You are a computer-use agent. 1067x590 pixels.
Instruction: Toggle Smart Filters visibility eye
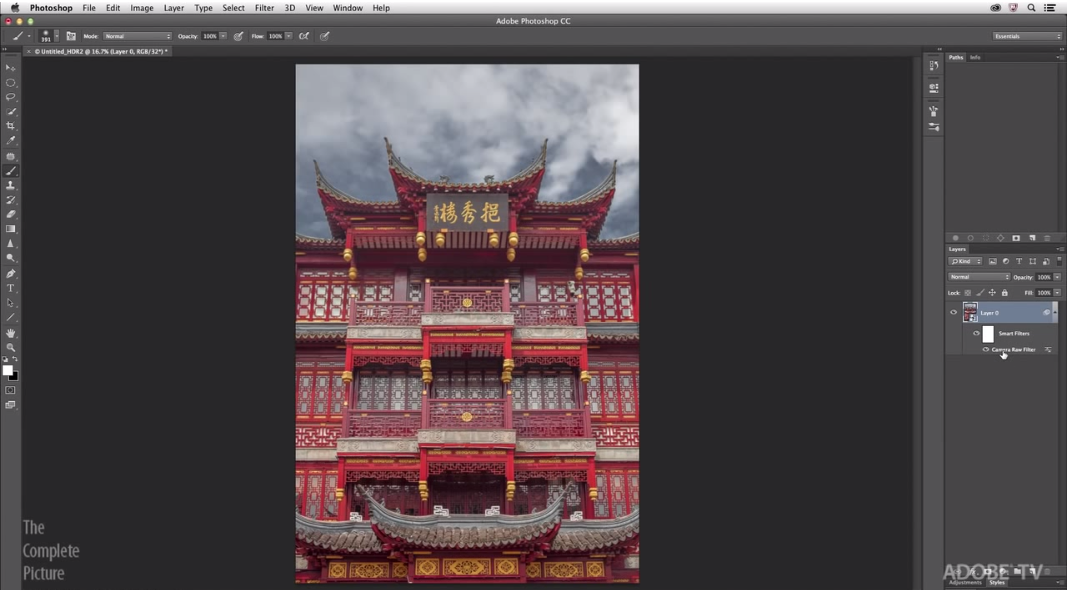pos(976,334)
